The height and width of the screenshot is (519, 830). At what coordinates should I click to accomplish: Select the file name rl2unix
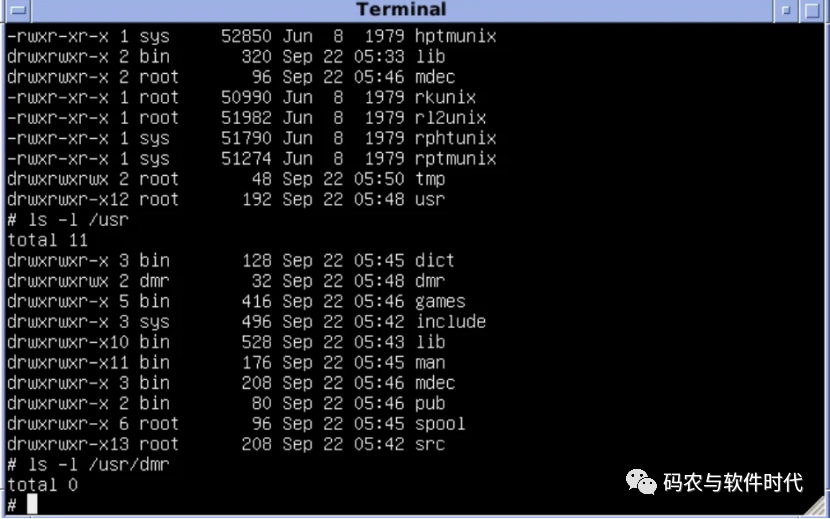tap(450, 118)
